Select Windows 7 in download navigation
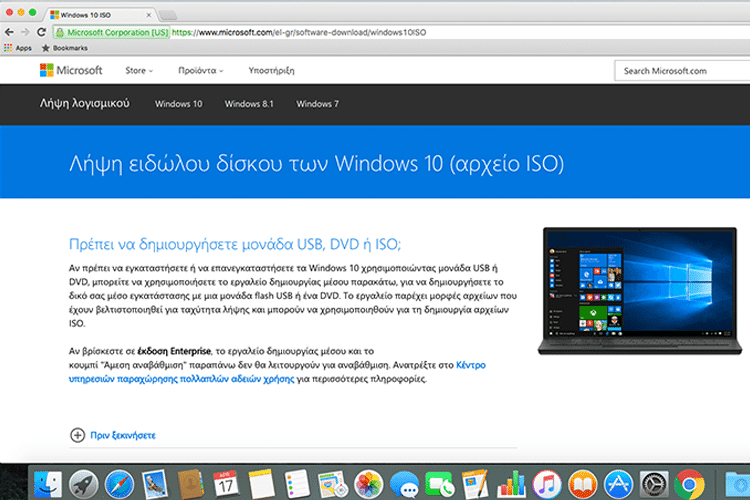Viewport: 750px width, 500px height. [x=317, y=104]
